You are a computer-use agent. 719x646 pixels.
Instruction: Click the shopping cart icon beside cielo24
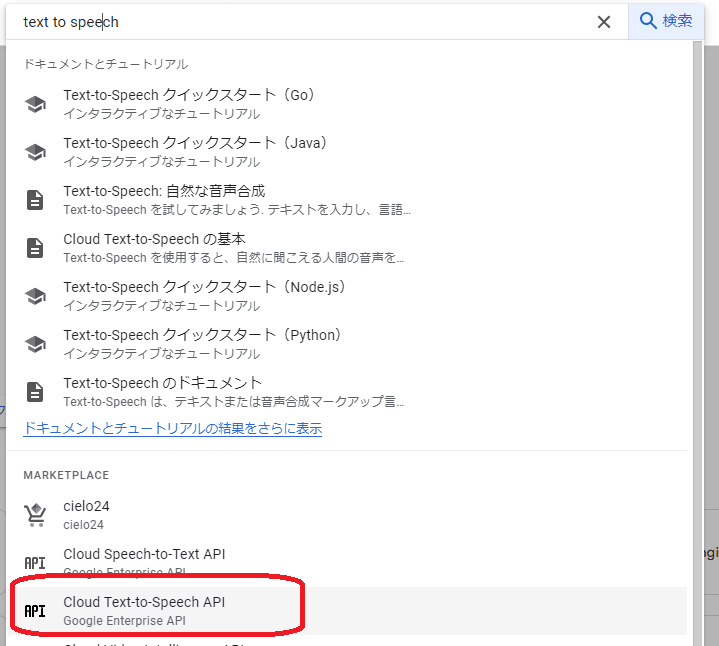35,515
